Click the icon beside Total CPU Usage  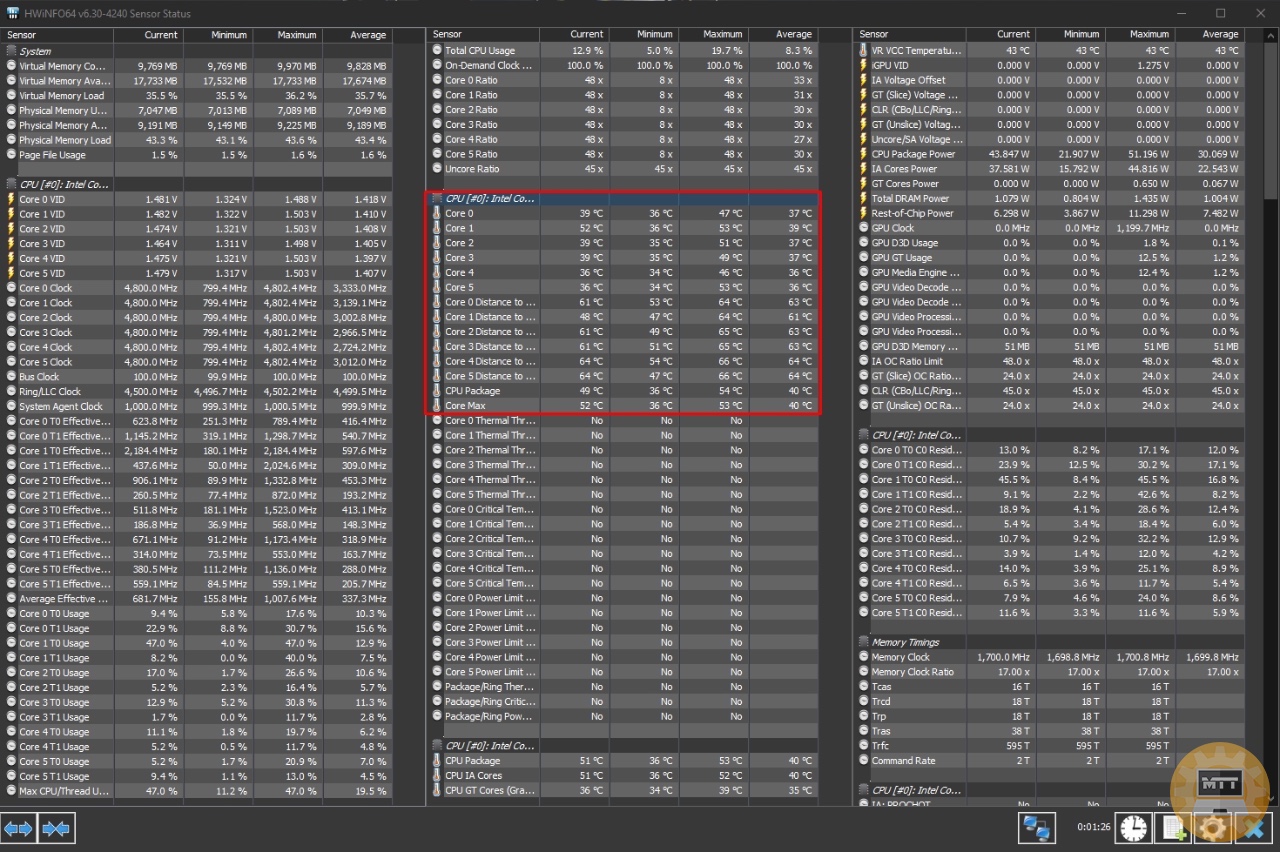click(x=437, y=50)
